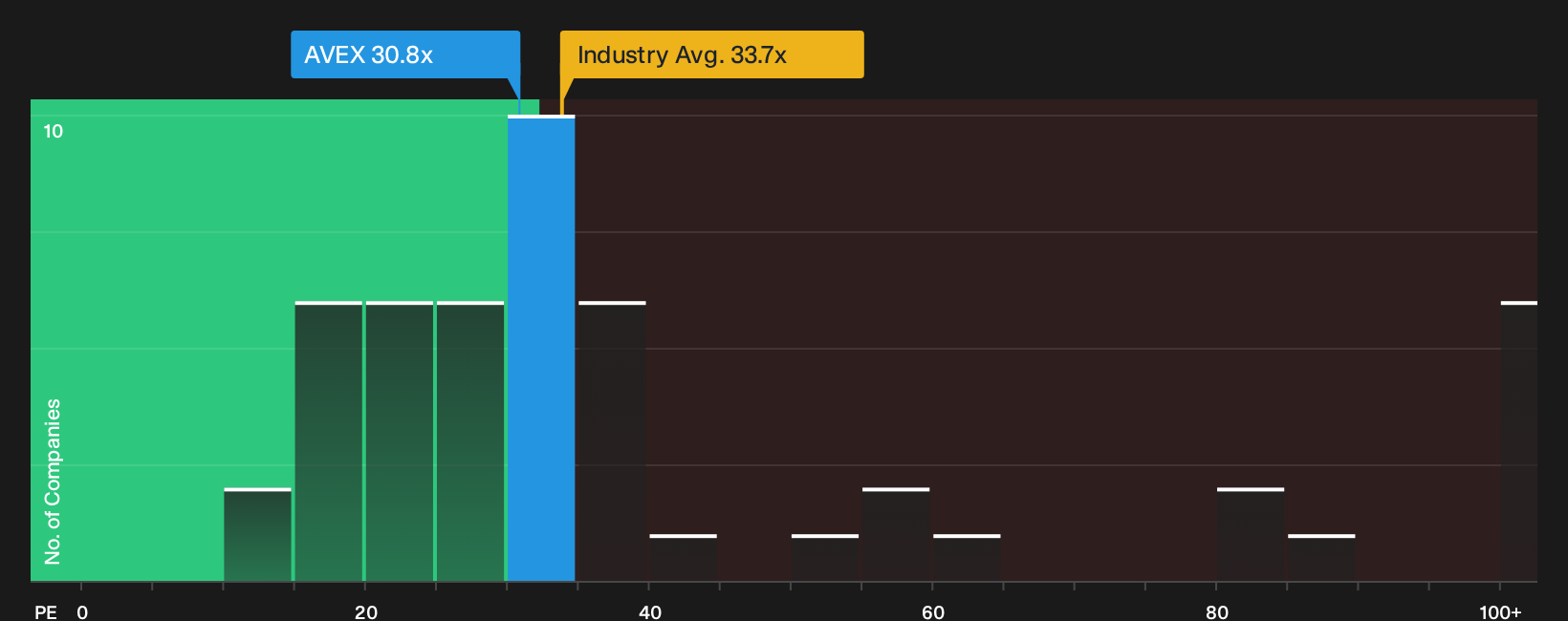Click the '60' x-axis label
The height and width of the screenshot is (621, 1568).
click(x=933, y=612)
